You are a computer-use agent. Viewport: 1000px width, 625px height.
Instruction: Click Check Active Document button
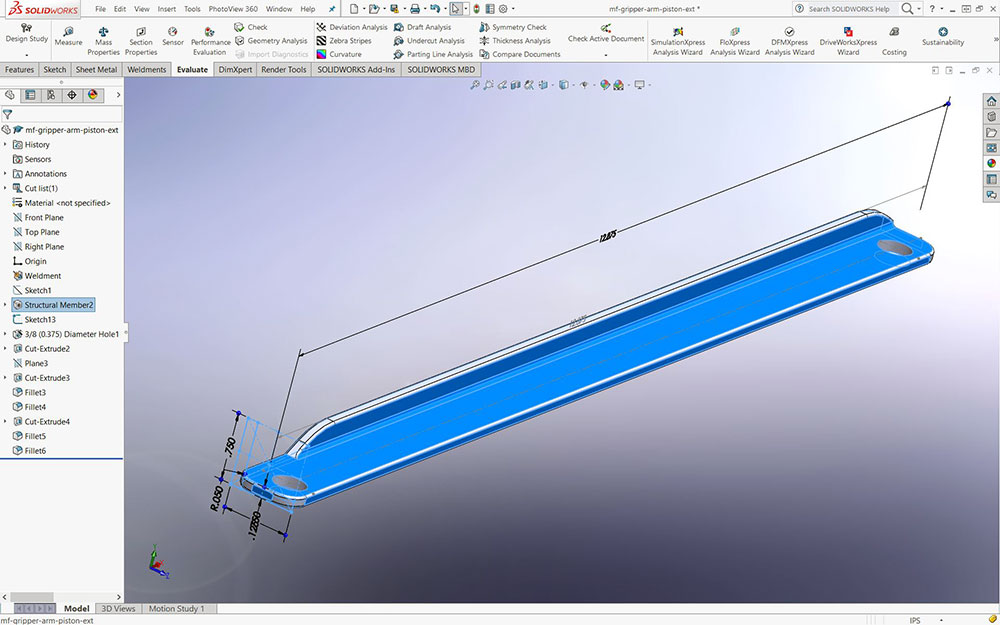(606, 39)
